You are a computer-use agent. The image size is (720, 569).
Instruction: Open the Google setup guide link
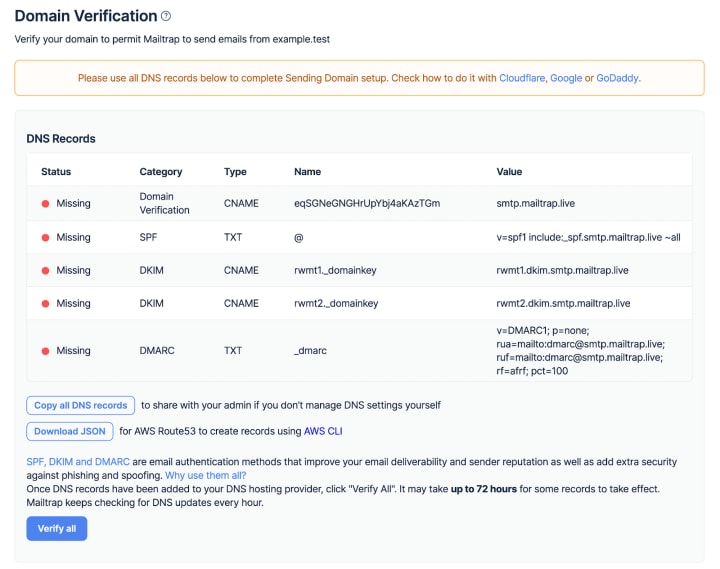566,78
